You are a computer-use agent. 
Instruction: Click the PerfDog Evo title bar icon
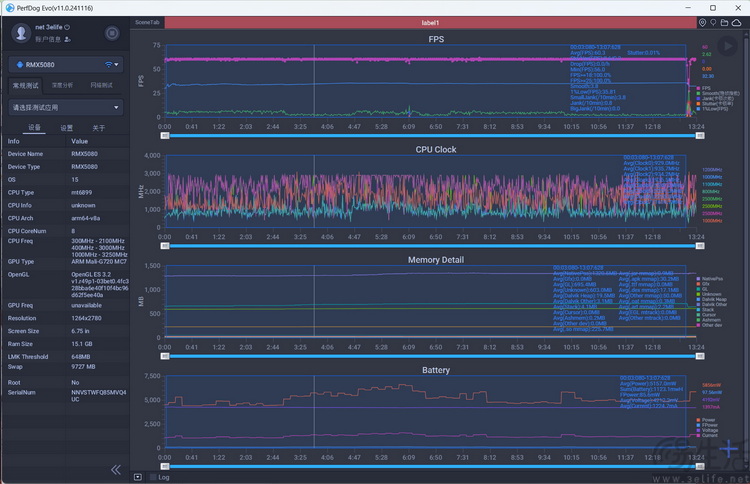click(x=10, y=8)
